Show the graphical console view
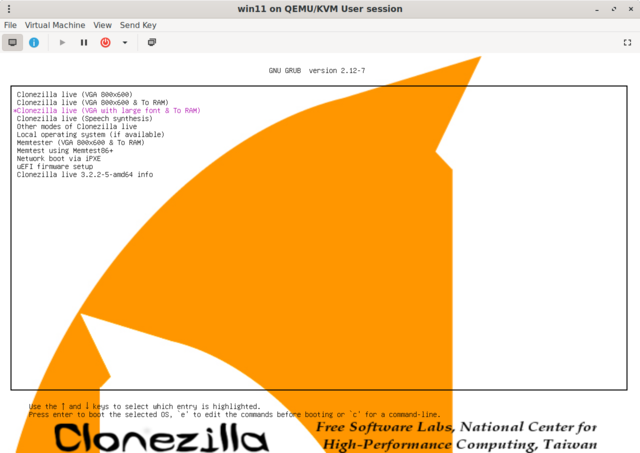The width and height of the screenshot is (640, 453). 13,43
